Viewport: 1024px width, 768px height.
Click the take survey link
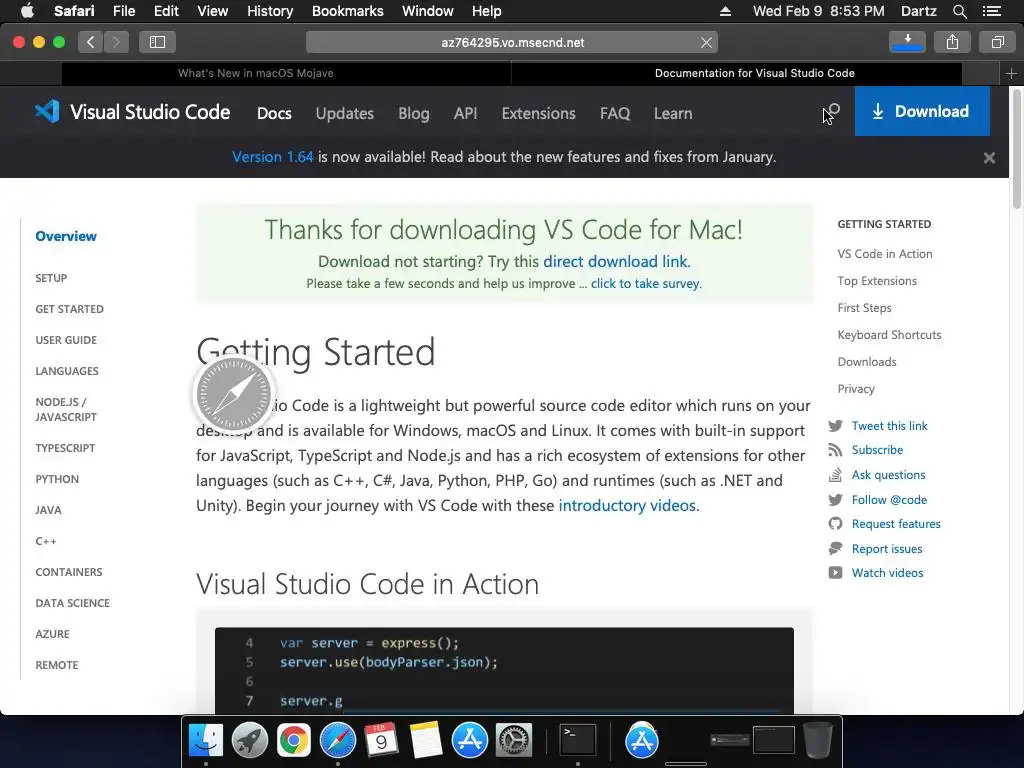(x=645, y=284)
